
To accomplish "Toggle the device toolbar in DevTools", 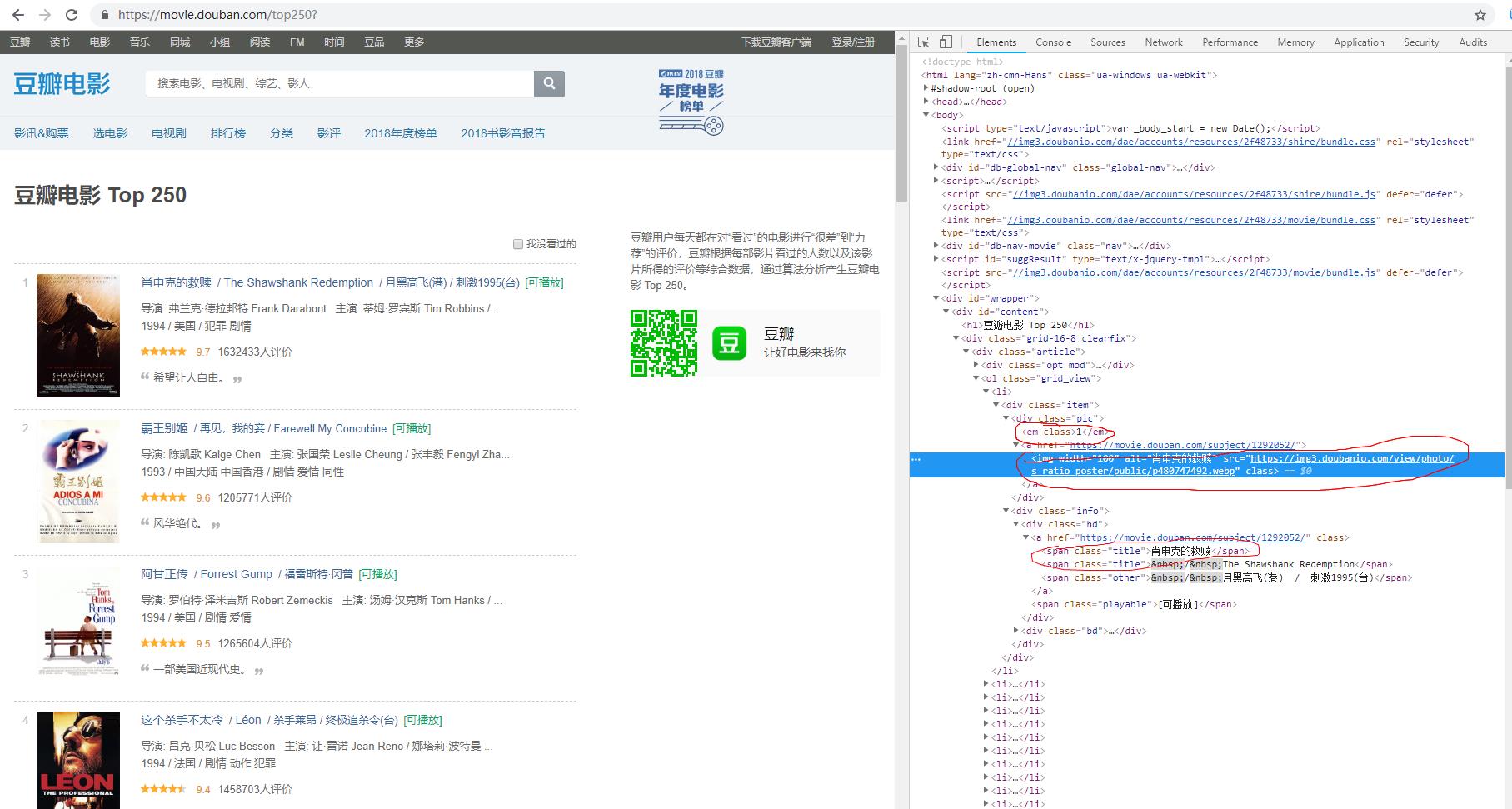I will pos(945,41).
